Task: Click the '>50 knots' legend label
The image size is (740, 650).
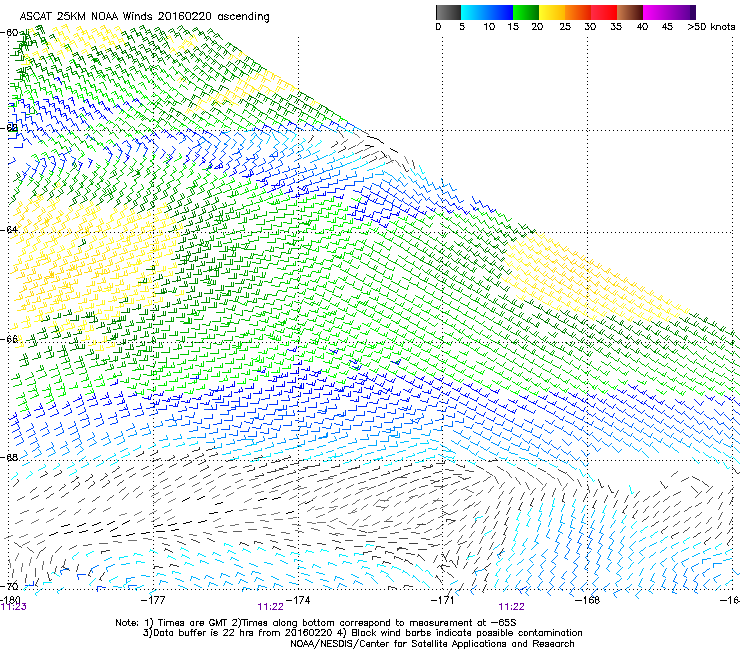Action: pyautogui.click(x=711, y=27)
